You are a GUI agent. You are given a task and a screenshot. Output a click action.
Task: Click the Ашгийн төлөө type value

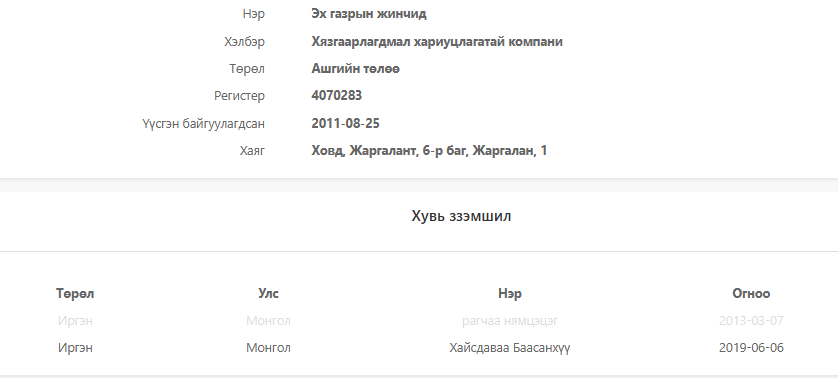click(355, 69)
